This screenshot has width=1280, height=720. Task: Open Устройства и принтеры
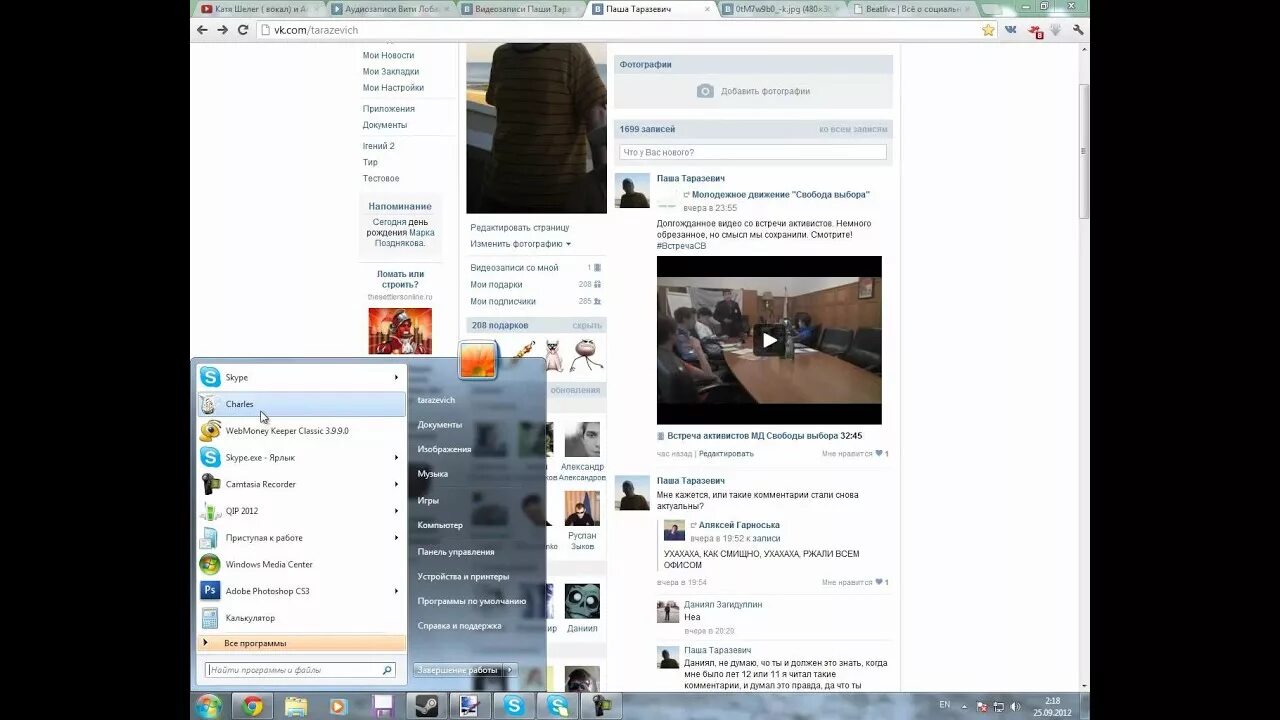(463, 576)
